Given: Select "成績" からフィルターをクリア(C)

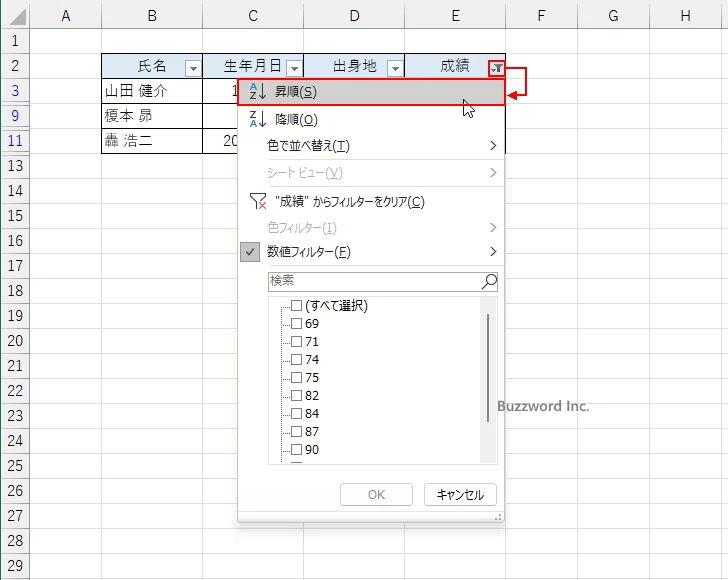Looking at the screenshot, I should [371, 202].
